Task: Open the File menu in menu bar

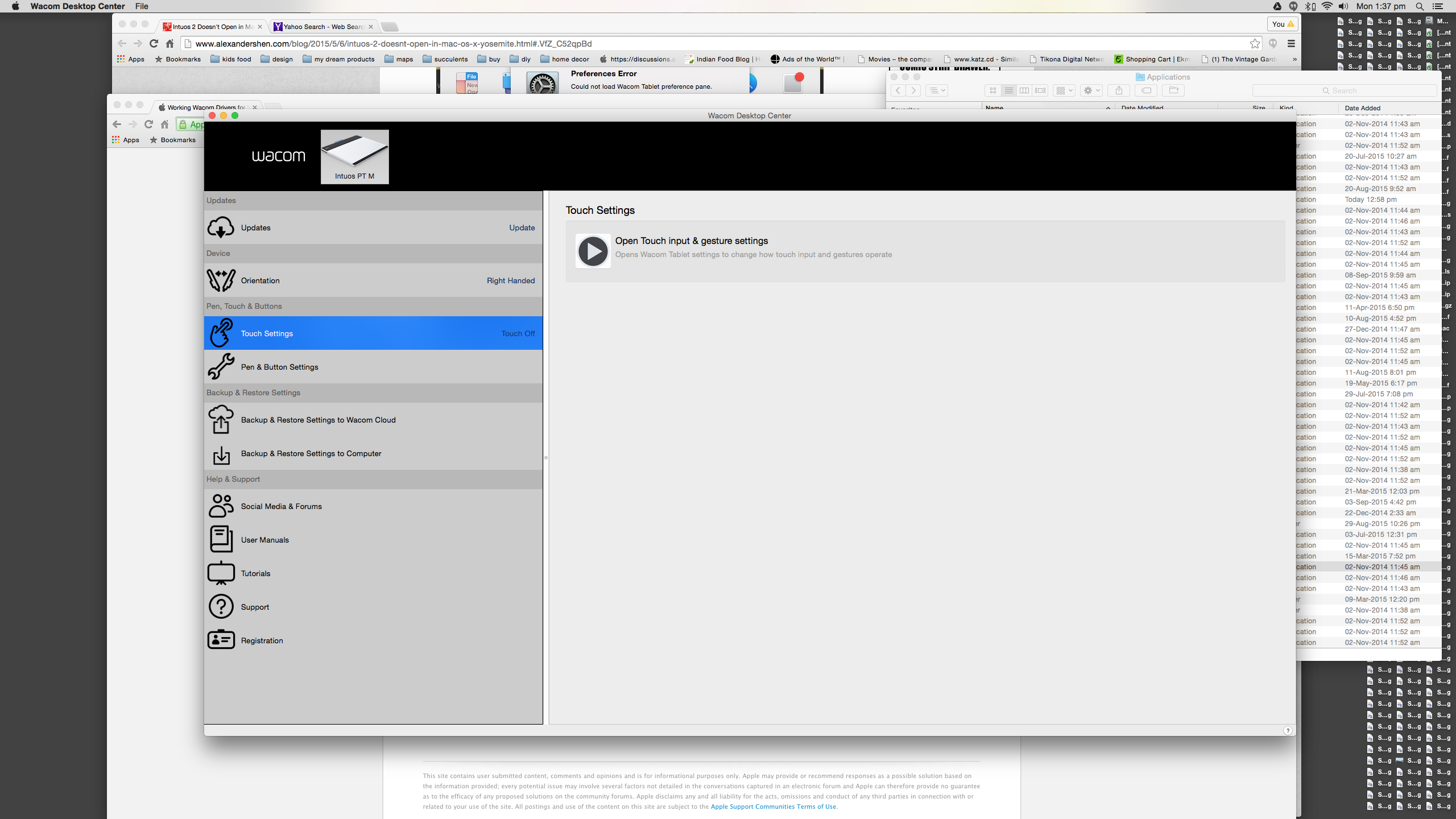Action: 142,6
